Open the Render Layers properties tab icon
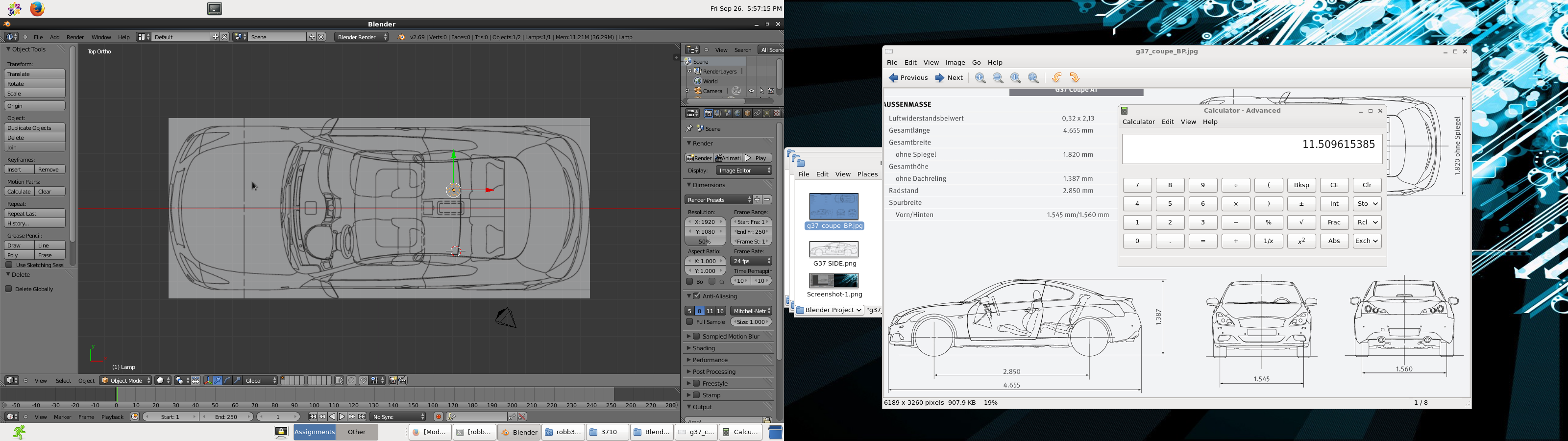This screenshot has height=441, width=1568. coord(718,114)
